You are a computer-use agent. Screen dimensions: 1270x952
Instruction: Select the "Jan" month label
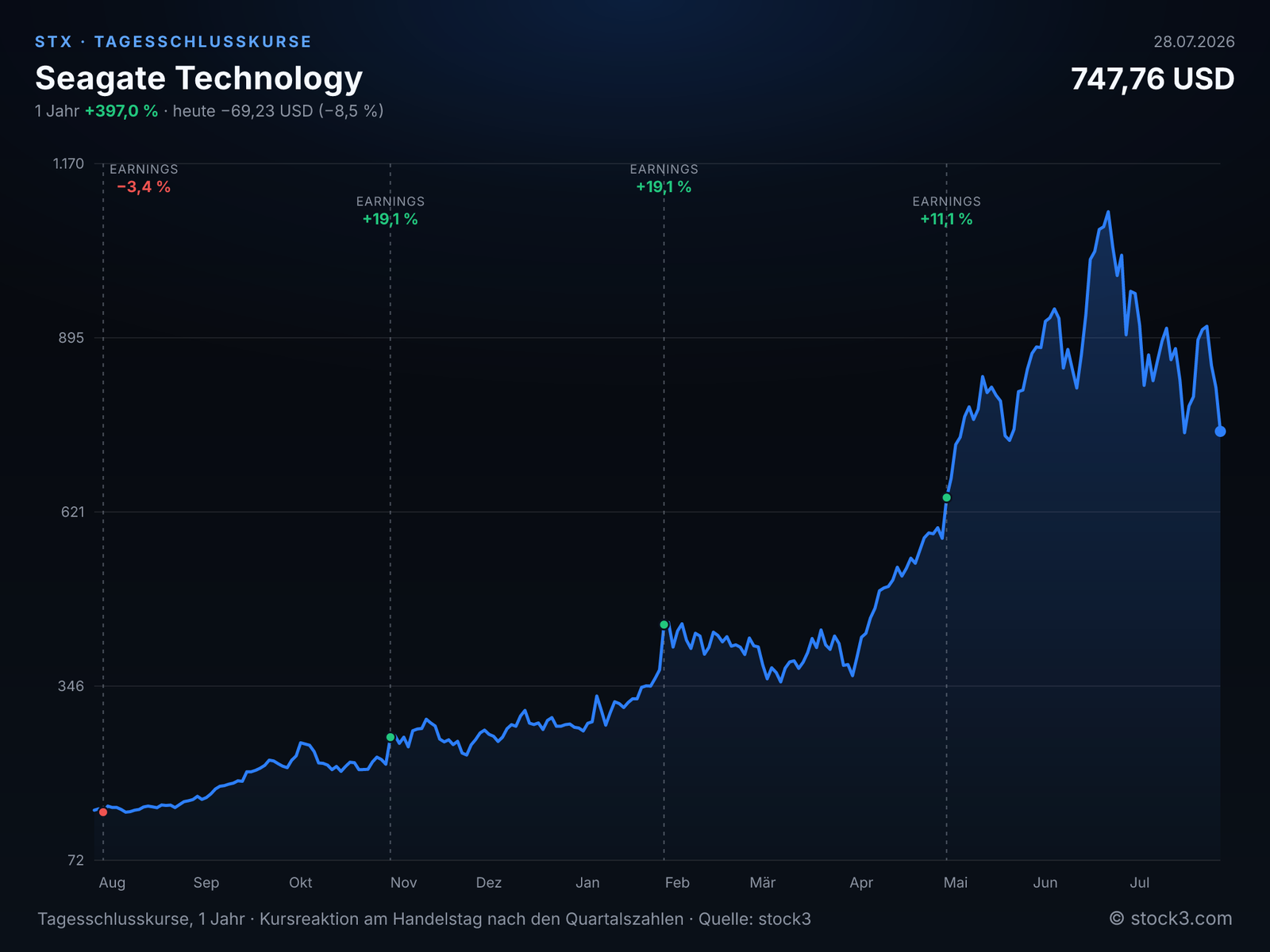[x=587, y=882]
